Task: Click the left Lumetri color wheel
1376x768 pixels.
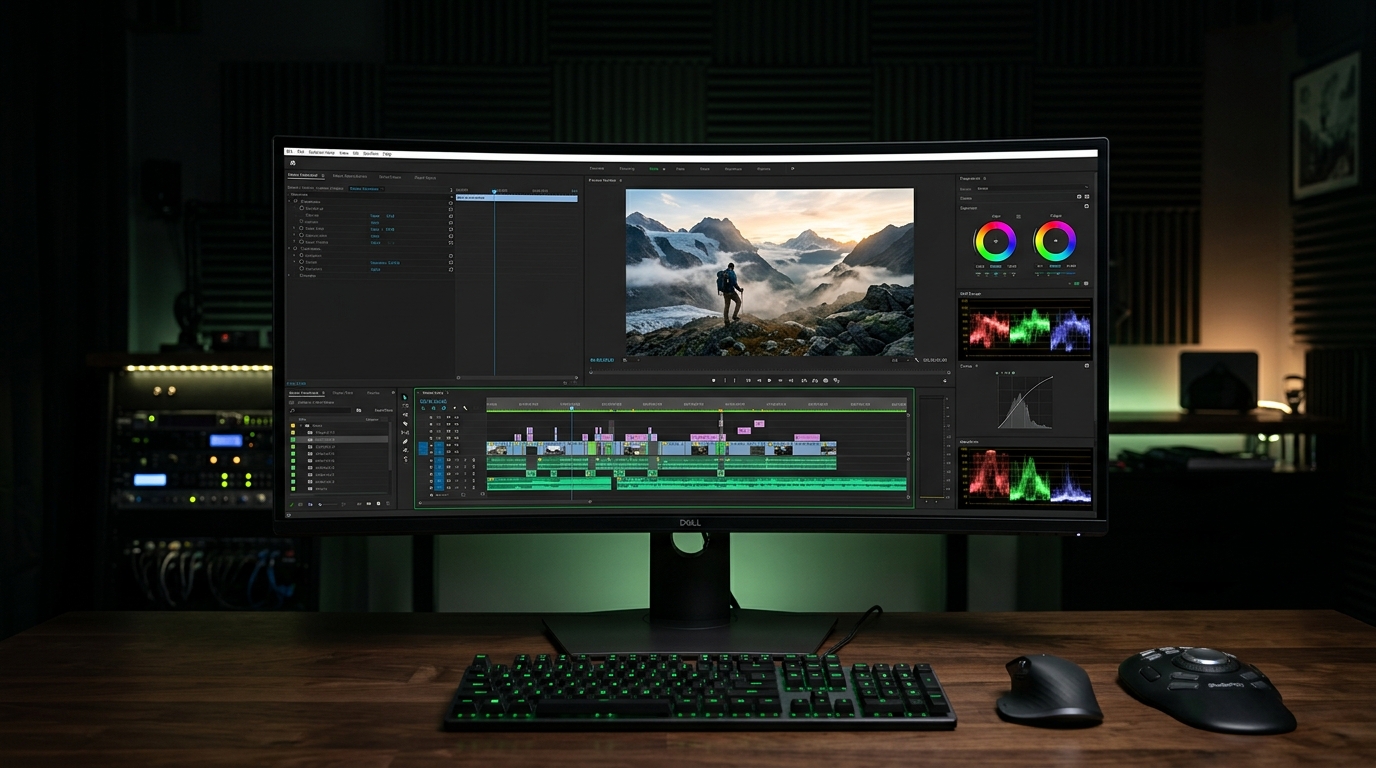Action: pyautogui.click(x=995, y=241)
